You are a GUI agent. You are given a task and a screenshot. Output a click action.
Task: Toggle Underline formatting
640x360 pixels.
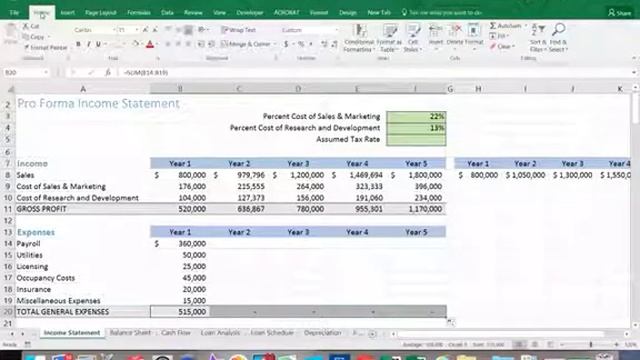coord(98,44)
